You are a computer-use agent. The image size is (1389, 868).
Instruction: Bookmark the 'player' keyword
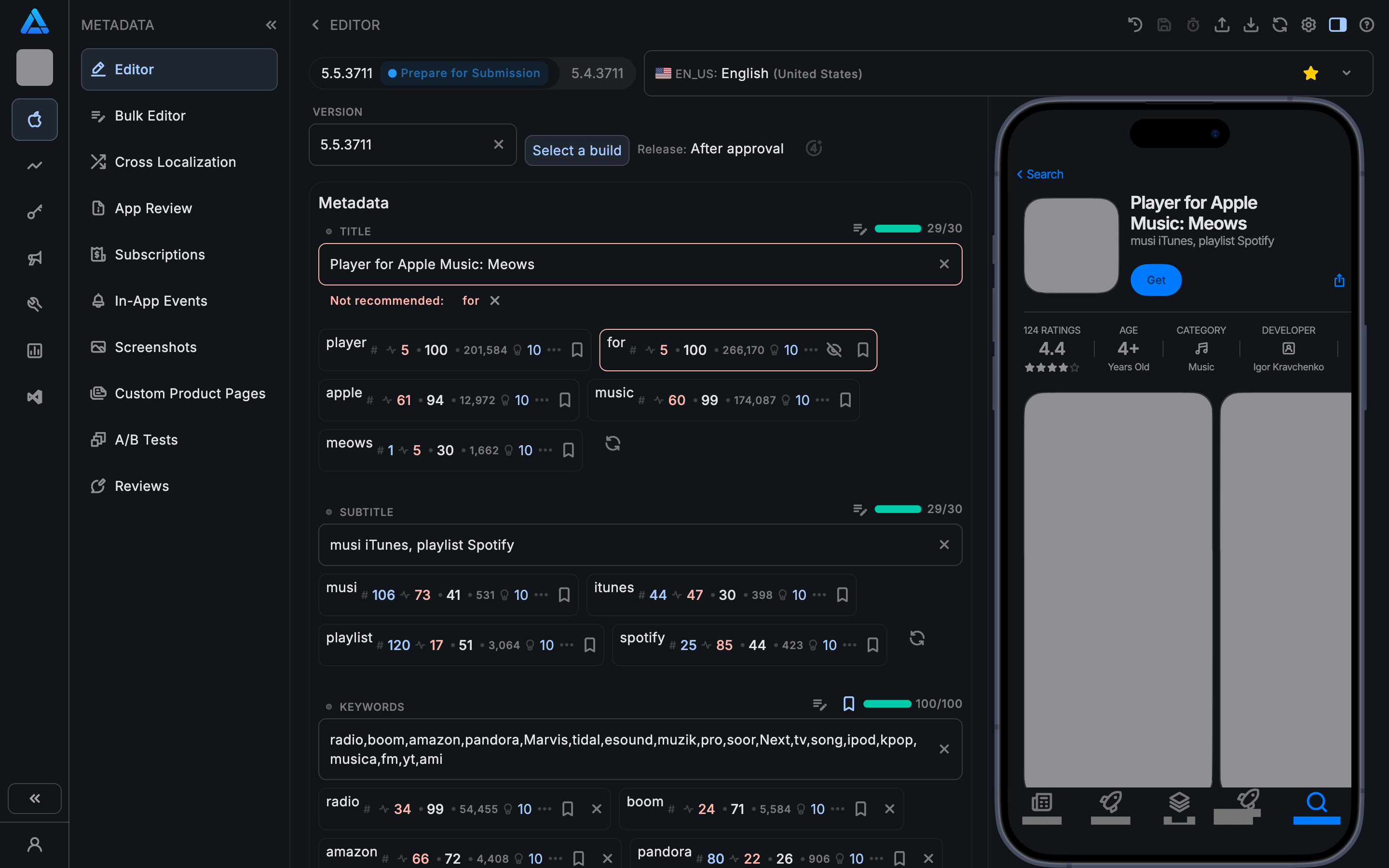[x=577, y=350]
